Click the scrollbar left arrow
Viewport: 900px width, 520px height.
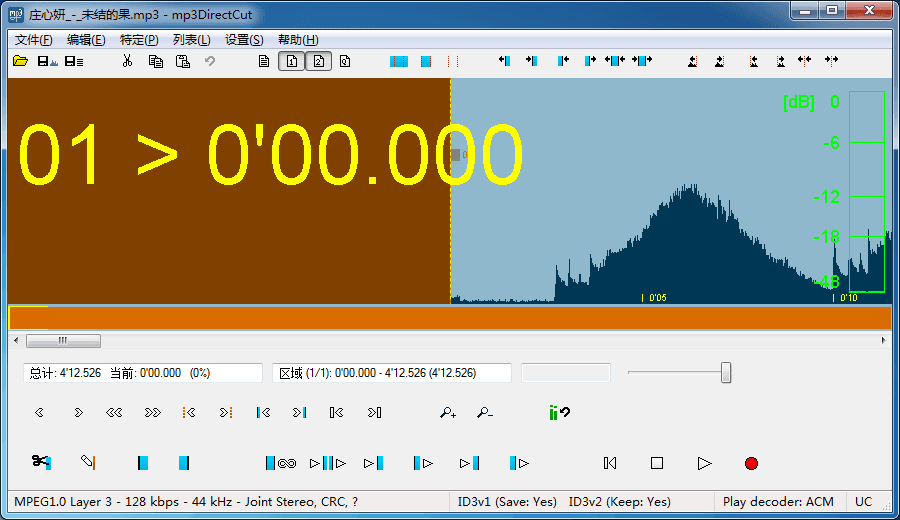16,340
